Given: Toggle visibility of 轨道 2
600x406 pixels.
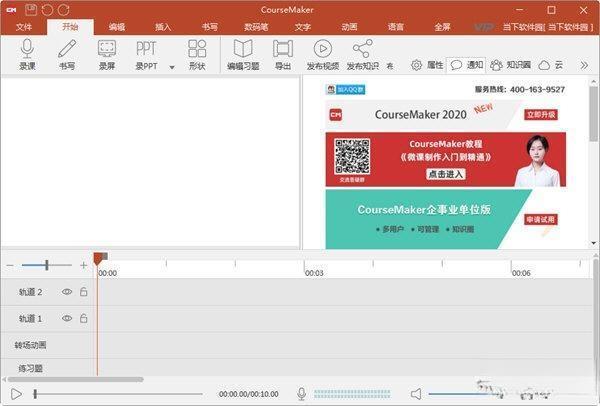Looking at the screenshot, I should coord(67,292).
